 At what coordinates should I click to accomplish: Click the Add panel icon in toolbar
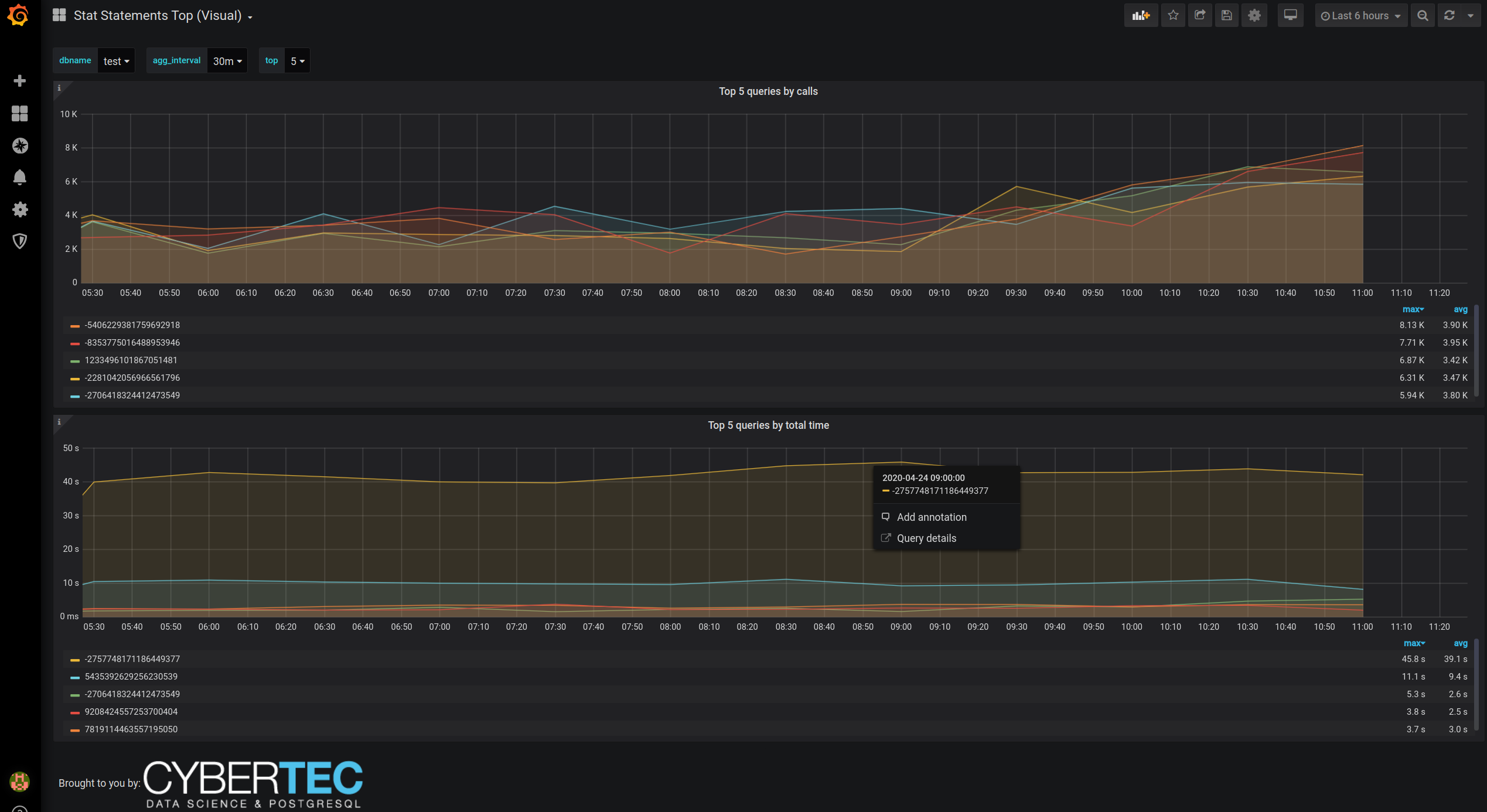pos(1140,16)
